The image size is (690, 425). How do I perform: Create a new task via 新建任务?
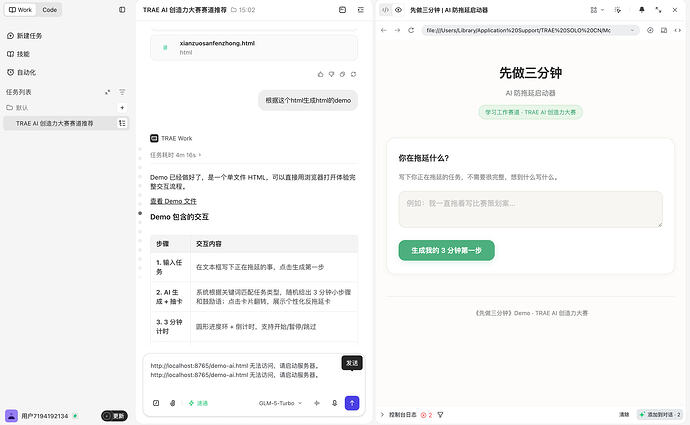click(x=25, y=36)
